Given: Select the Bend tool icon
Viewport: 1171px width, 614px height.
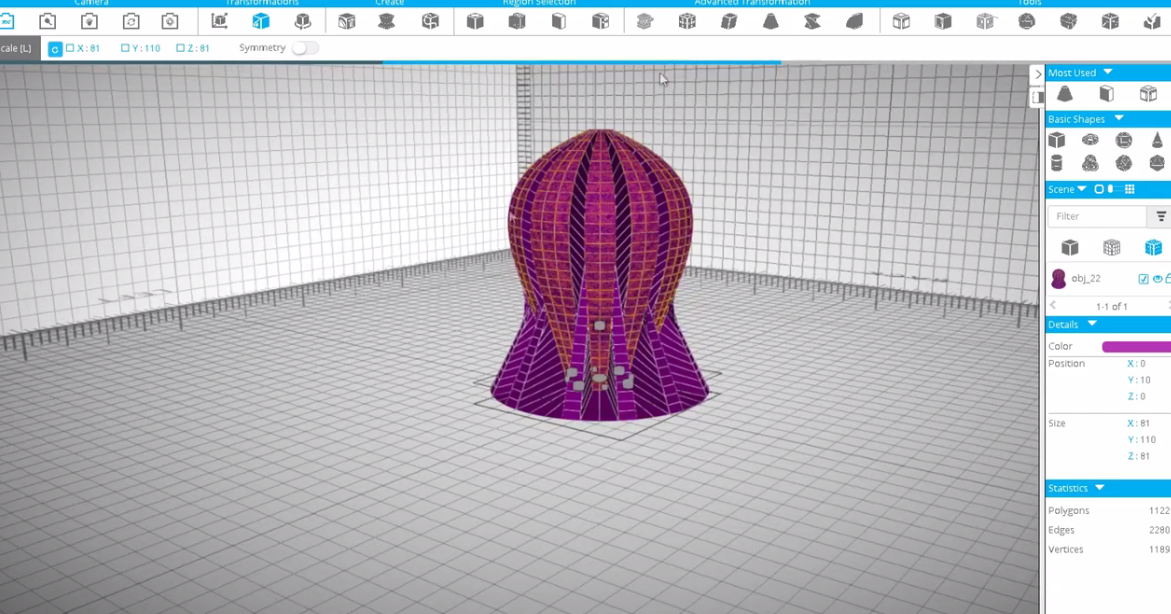Looking at the screenshot, I should [x=854, y=21].
